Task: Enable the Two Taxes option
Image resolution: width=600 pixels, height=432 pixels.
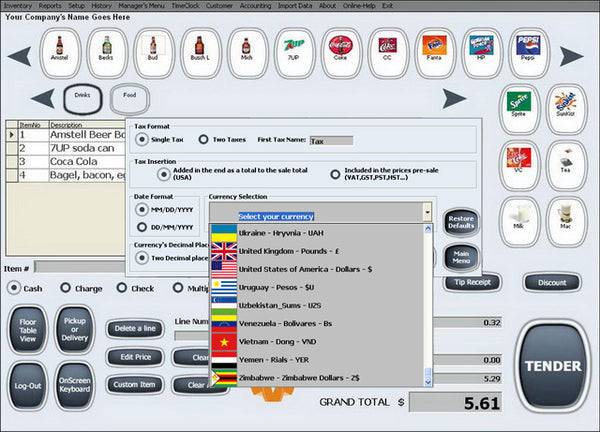Action: (x=204, y=140)
